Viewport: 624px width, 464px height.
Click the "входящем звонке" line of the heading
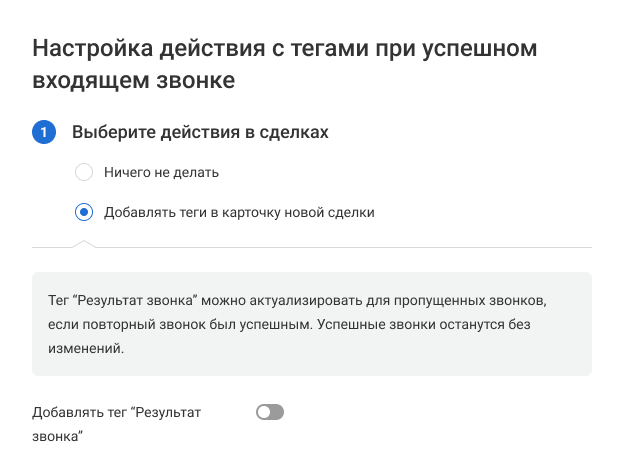pos(134,81)
